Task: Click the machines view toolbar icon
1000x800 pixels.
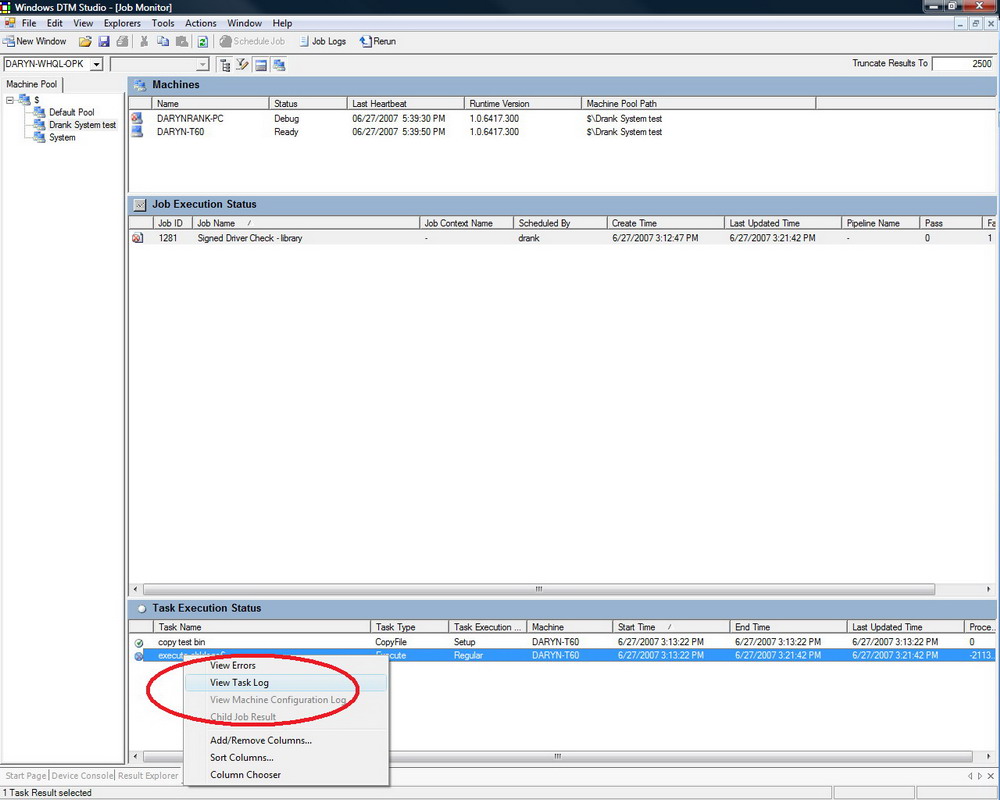Action: click(279, 64)
